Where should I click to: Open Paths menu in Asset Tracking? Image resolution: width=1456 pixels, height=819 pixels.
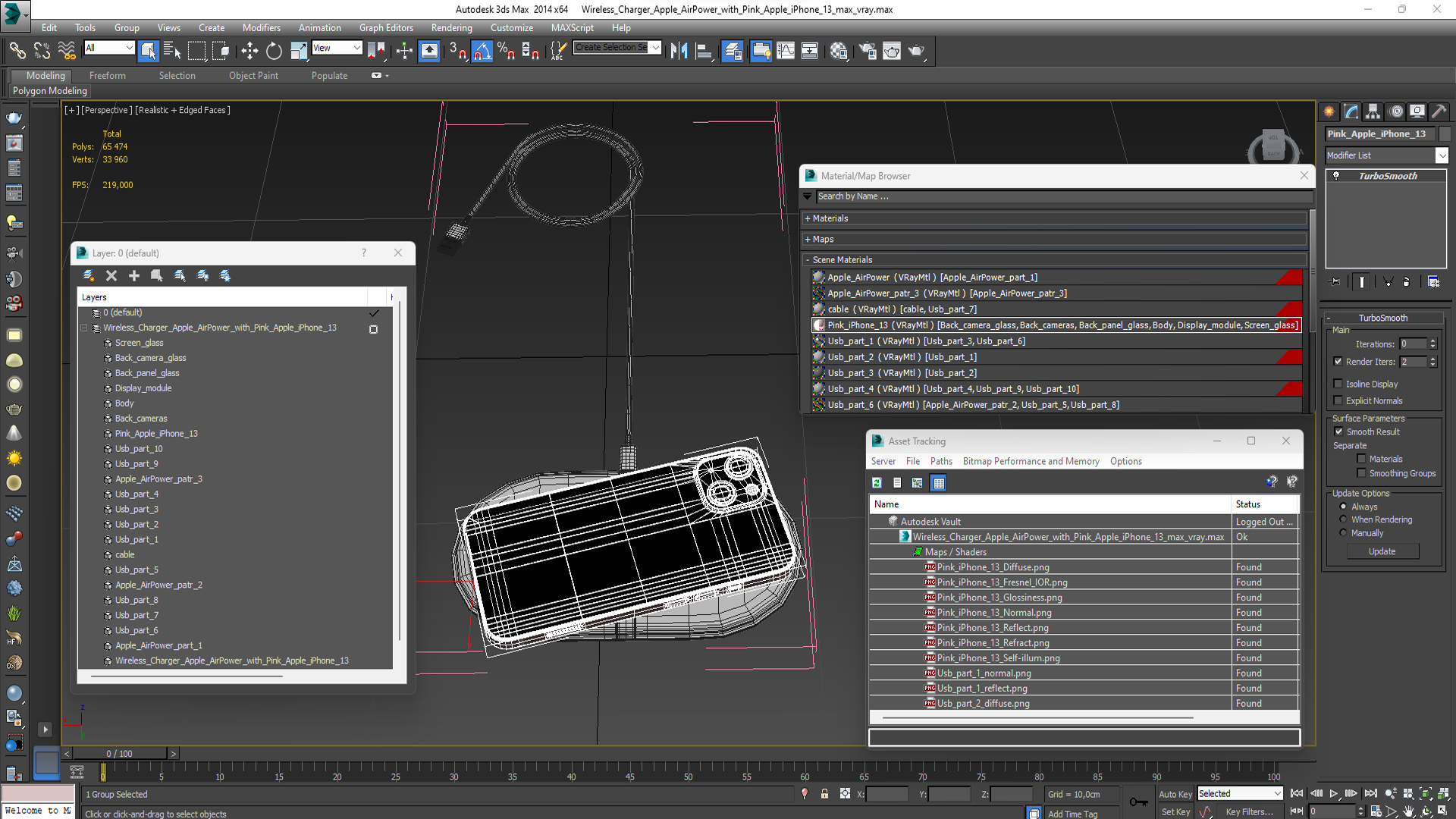(x=941, y=461)
